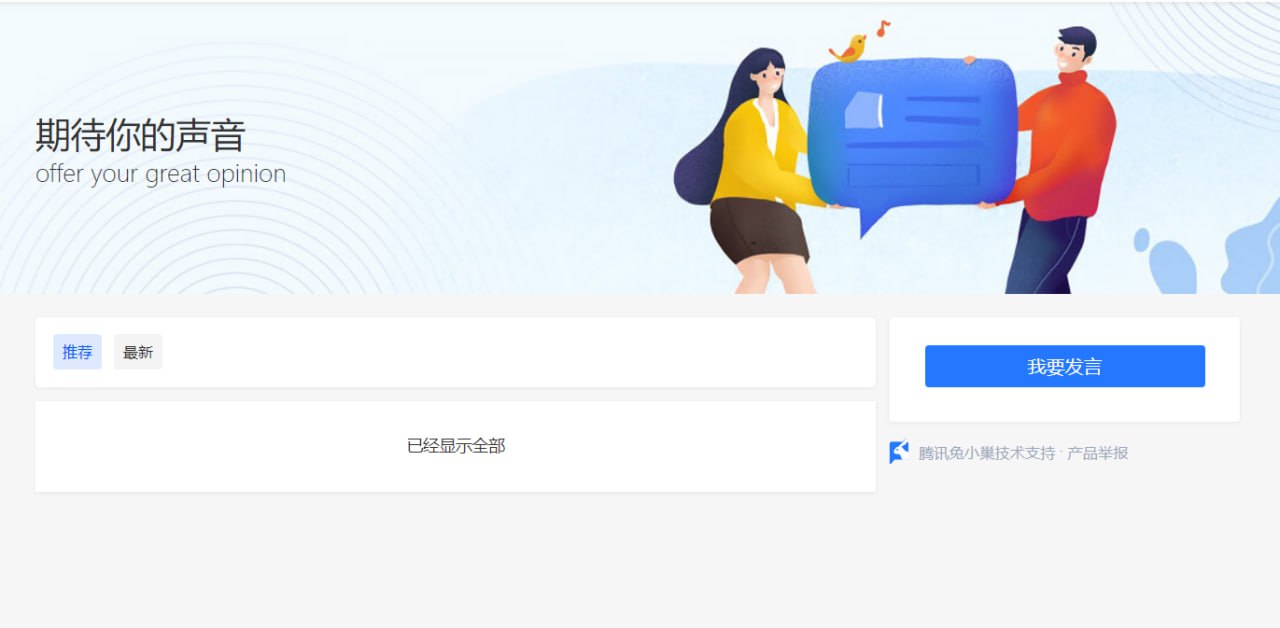Screen dimensions: 1280x628
Task: Click the man in the red sweater
Action: (x=1055, y=160)
